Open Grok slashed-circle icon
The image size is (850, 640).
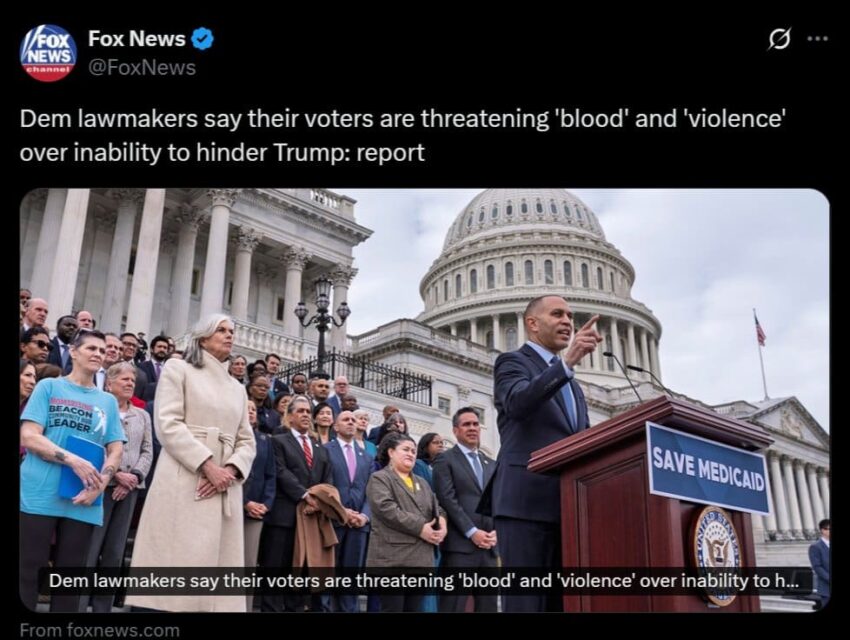[x=779, y=39]
